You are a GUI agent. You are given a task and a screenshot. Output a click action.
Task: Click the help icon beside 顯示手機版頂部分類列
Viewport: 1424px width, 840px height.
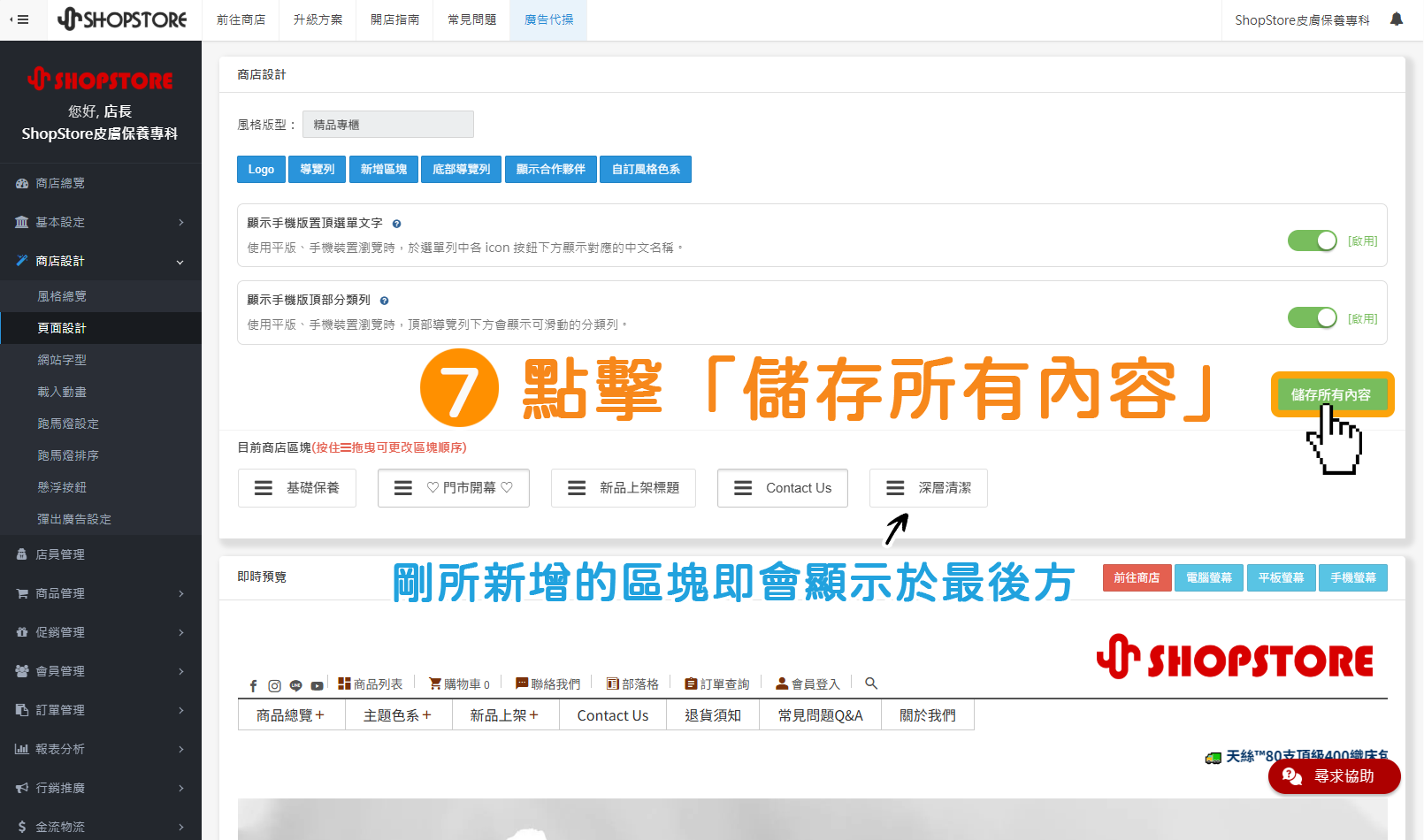click(x=384, y=301)
